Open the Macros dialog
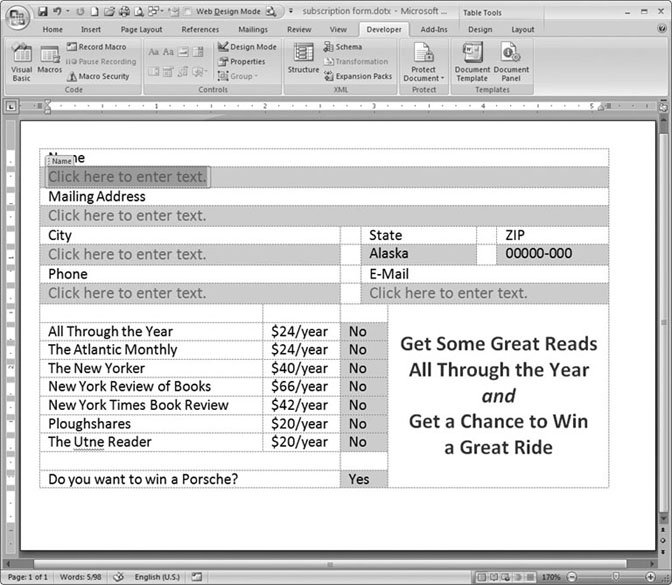672x585 pixels. (50, 59)
